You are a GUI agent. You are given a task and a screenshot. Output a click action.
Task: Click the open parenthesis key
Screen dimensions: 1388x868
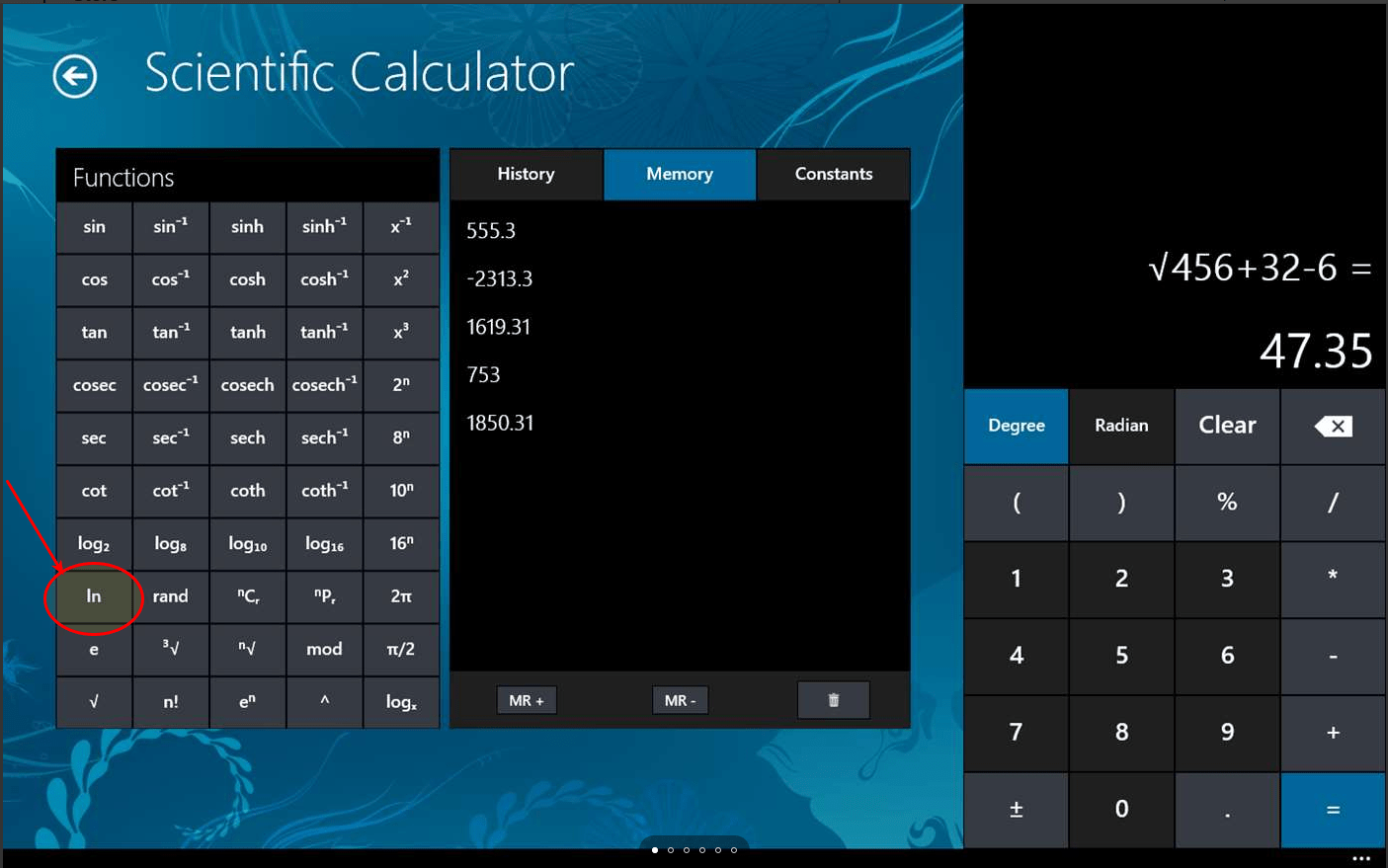pyautogui.click(x=1016, y=502)
